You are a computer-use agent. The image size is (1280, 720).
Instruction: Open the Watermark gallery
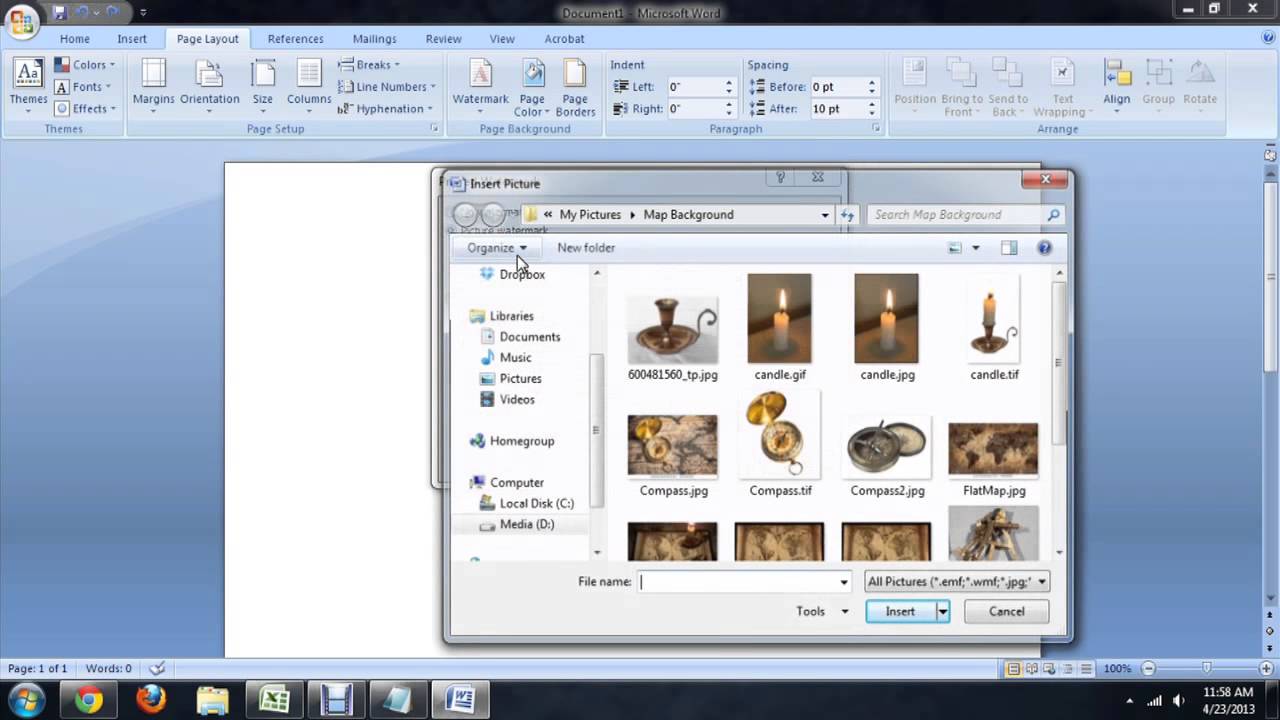click(x=481, y=83)
